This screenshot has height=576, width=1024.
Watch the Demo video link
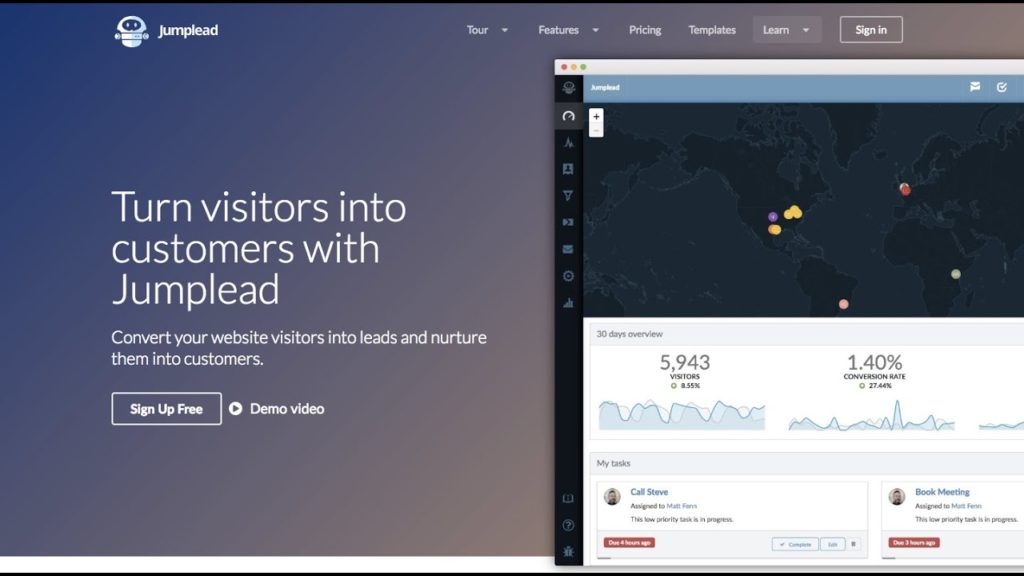287,409
